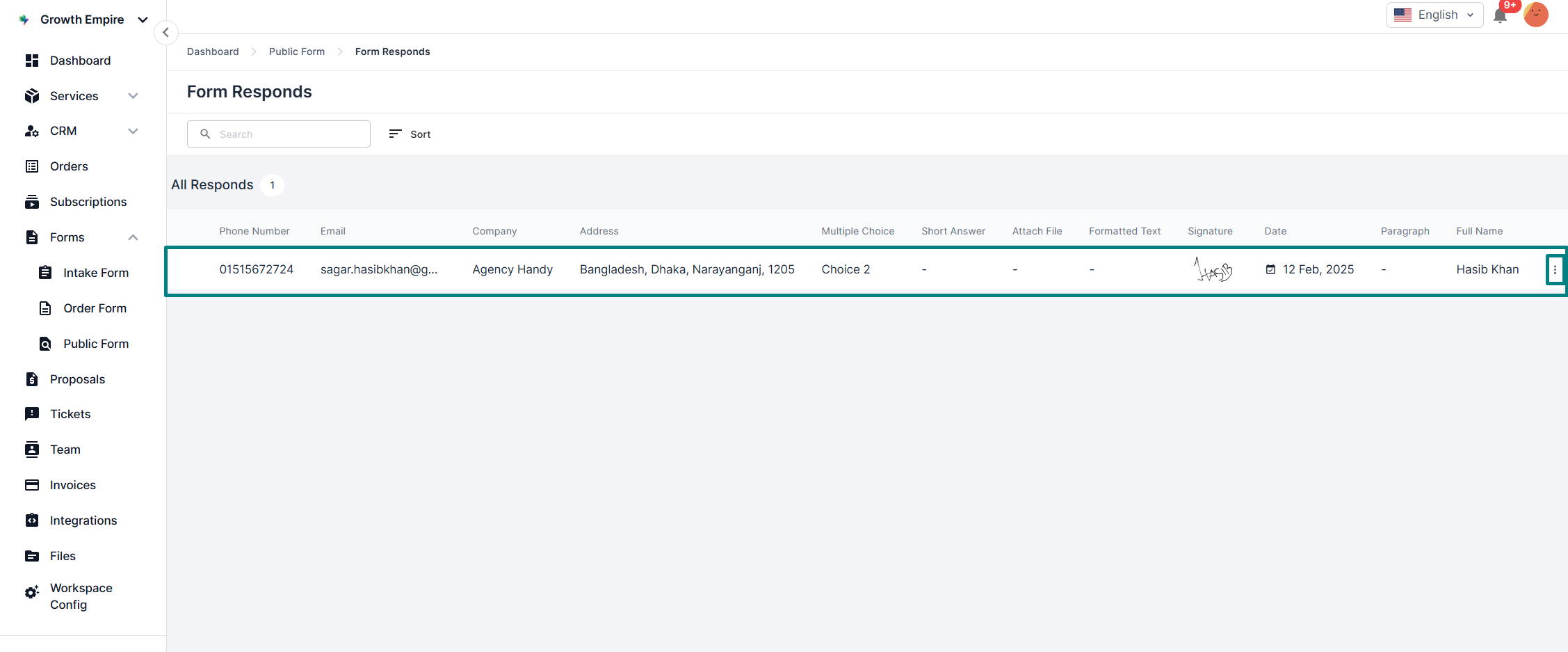The height and width of the screenshot is (652, 1568).
Task: Go to Dashboard via the breadcrumb
Action: (213, 51)
